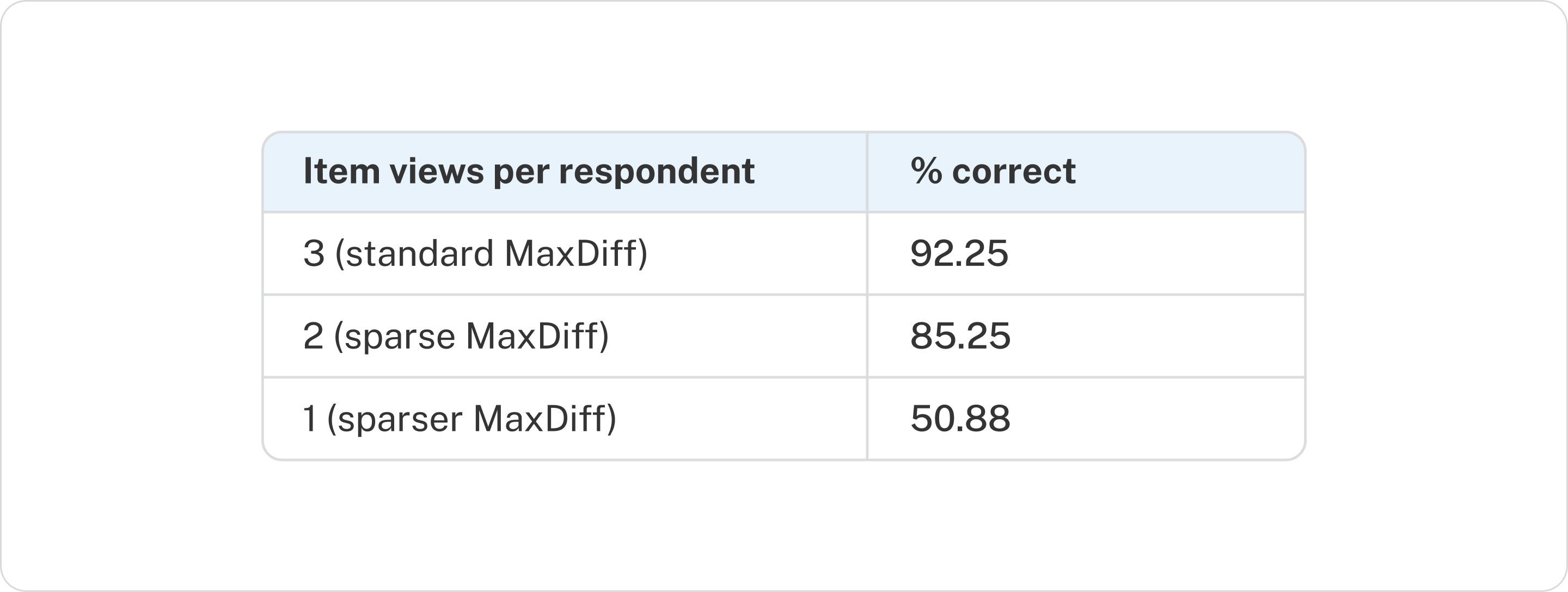Click the "% correct" column header
The height and width of the screenshot is (592, 1568).
point(993,171)
